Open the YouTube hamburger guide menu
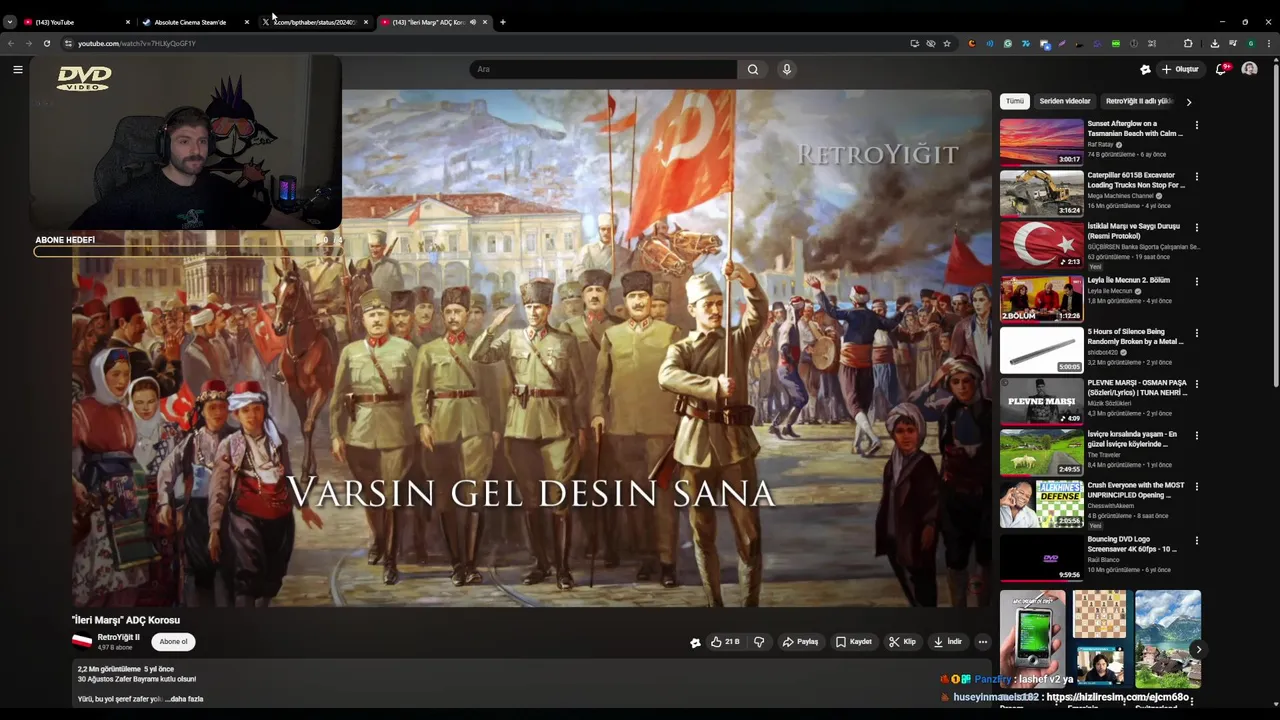Screen dimensions: 1280x720 coord(17,69)
